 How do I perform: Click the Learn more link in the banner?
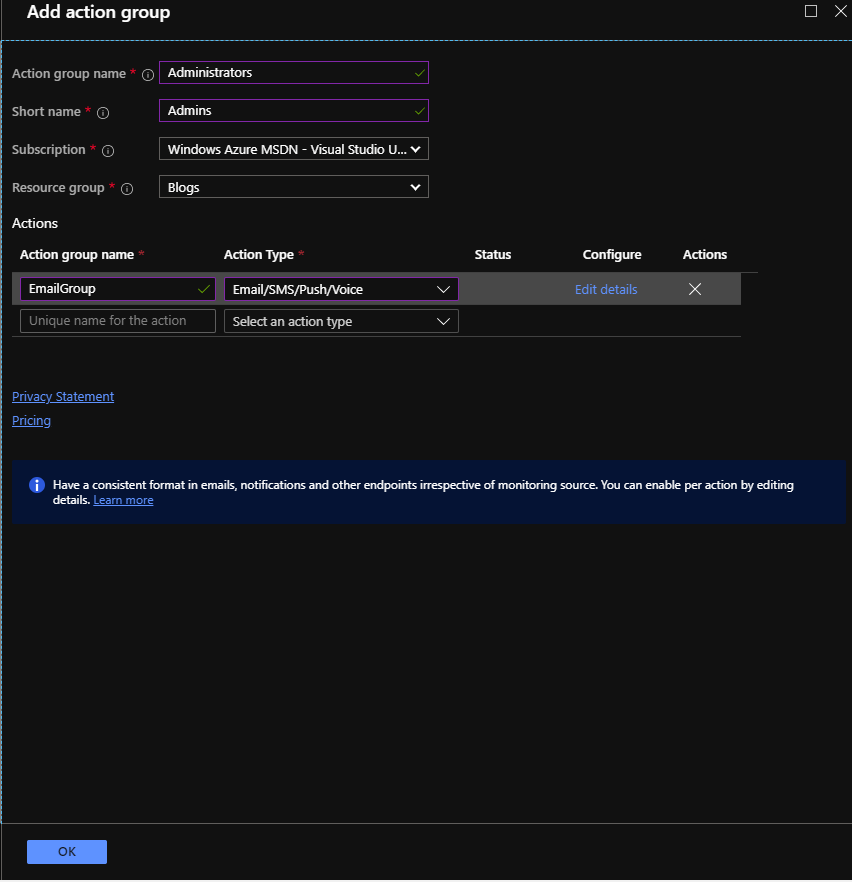tap(123, 500)
